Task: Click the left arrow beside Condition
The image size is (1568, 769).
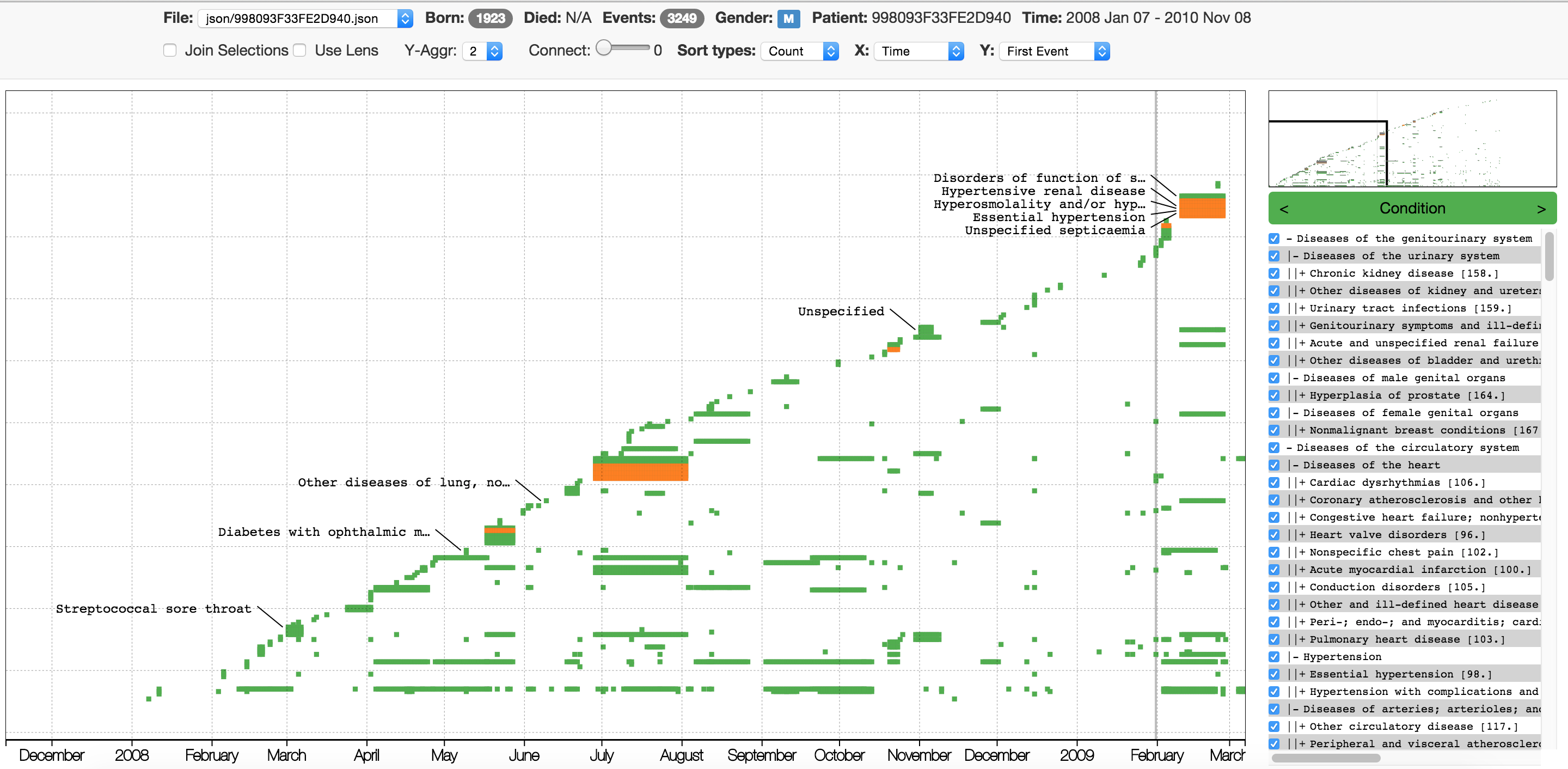Action: [1284, 209]
